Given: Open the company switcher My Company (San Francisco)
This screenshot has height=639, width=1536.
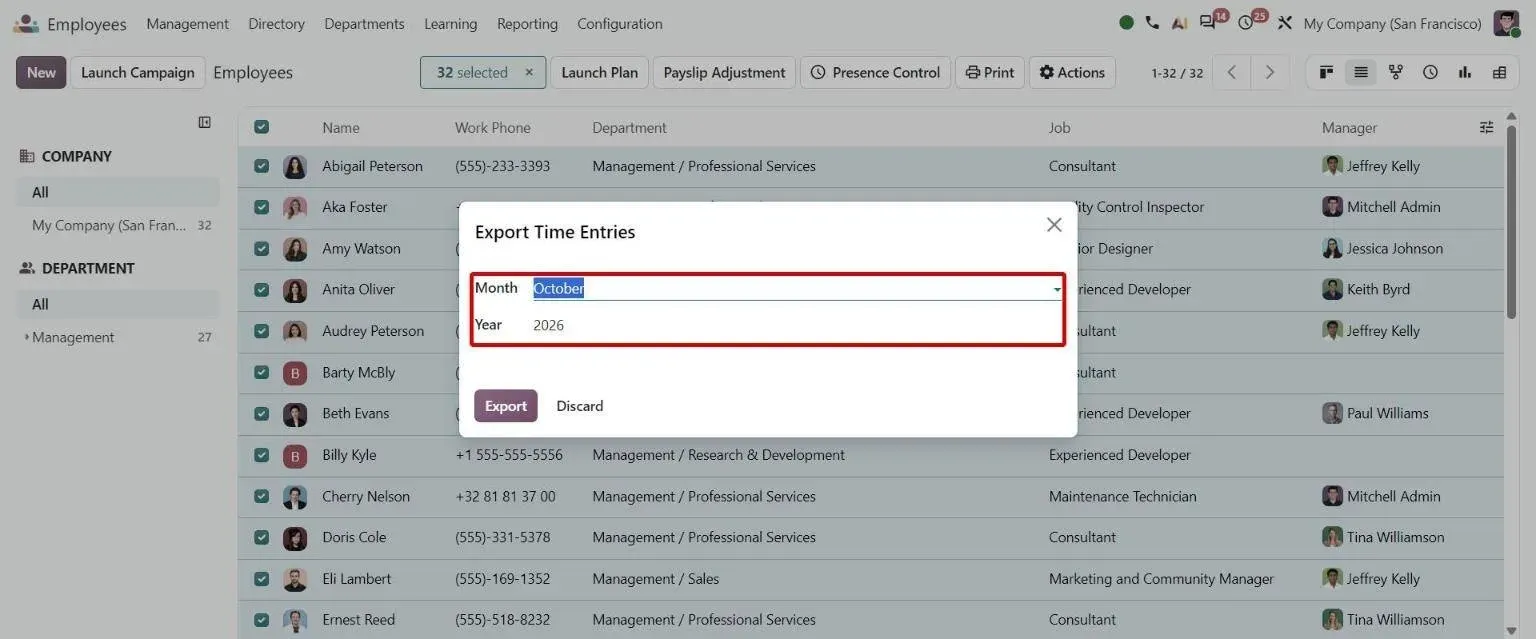Looking at the screenshot, I should [x=1392, y=24].
